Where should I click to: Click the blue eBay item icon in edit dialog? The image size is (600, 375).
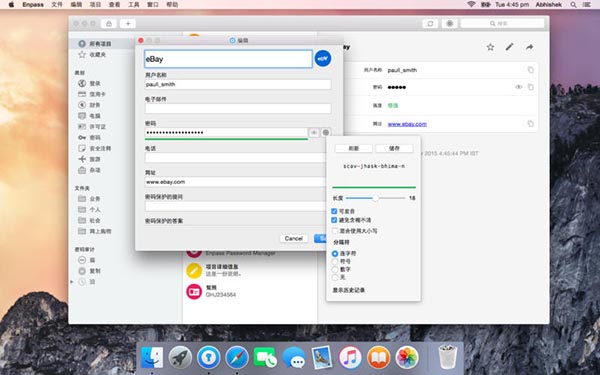tap(323, 59)
